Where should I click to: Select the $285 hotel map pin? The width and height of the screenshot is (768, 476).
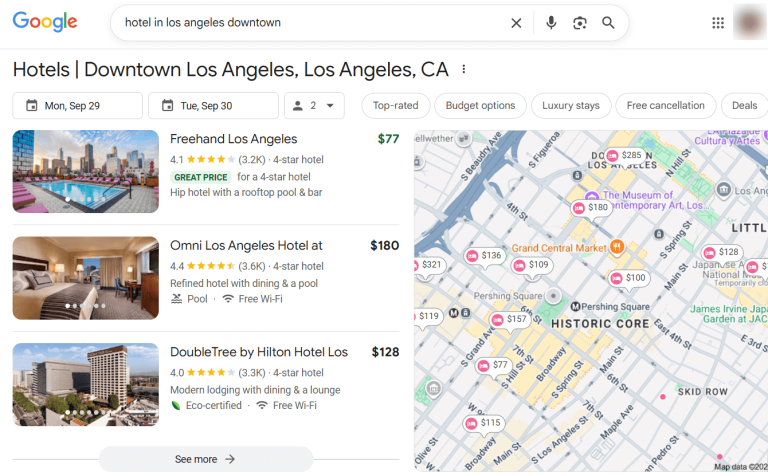pyautogui.click(x=624, y=155)
